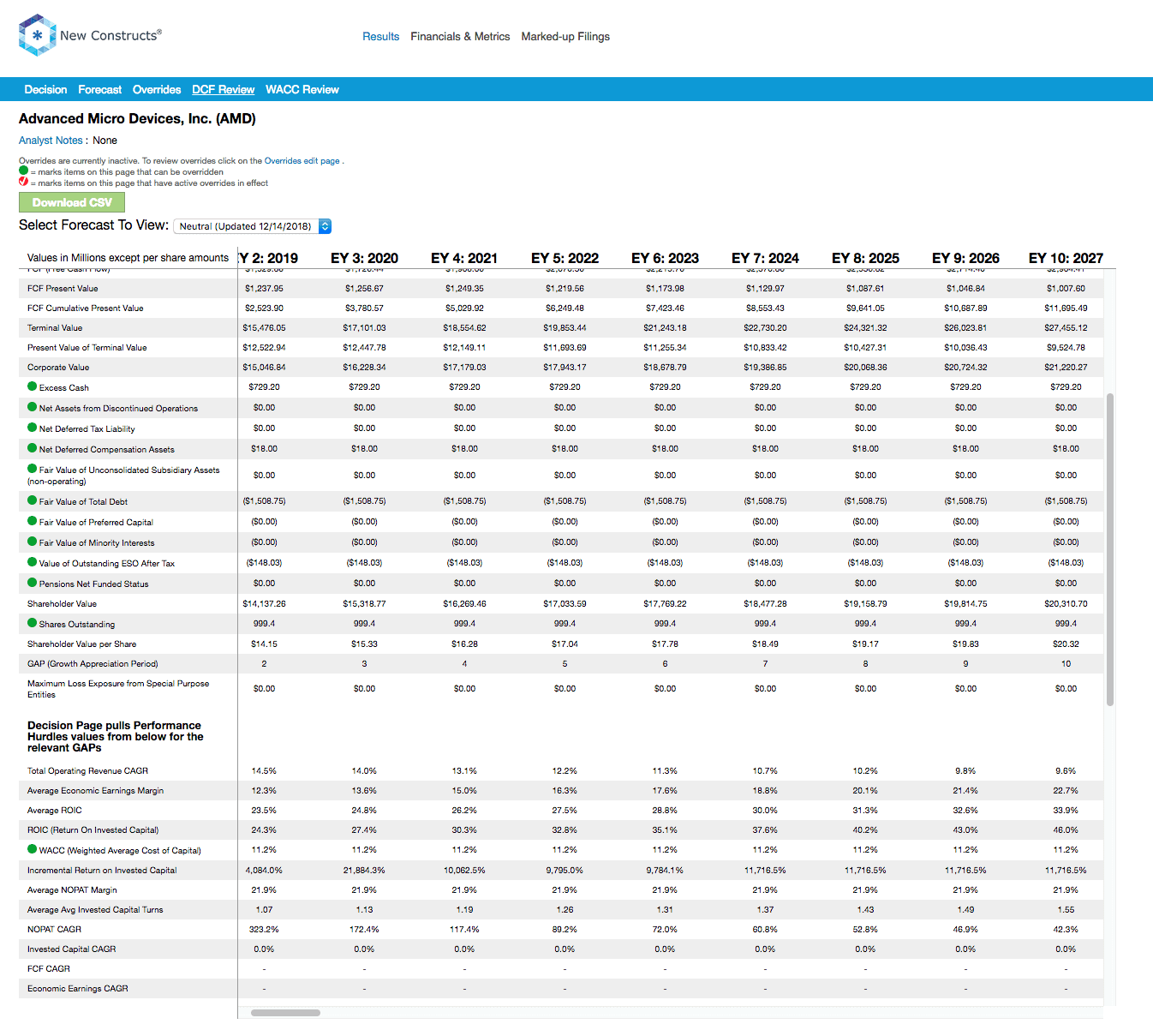Click green dot beside Shares Outstanding
The image size is (1153, 1036).
coord(33,623)
